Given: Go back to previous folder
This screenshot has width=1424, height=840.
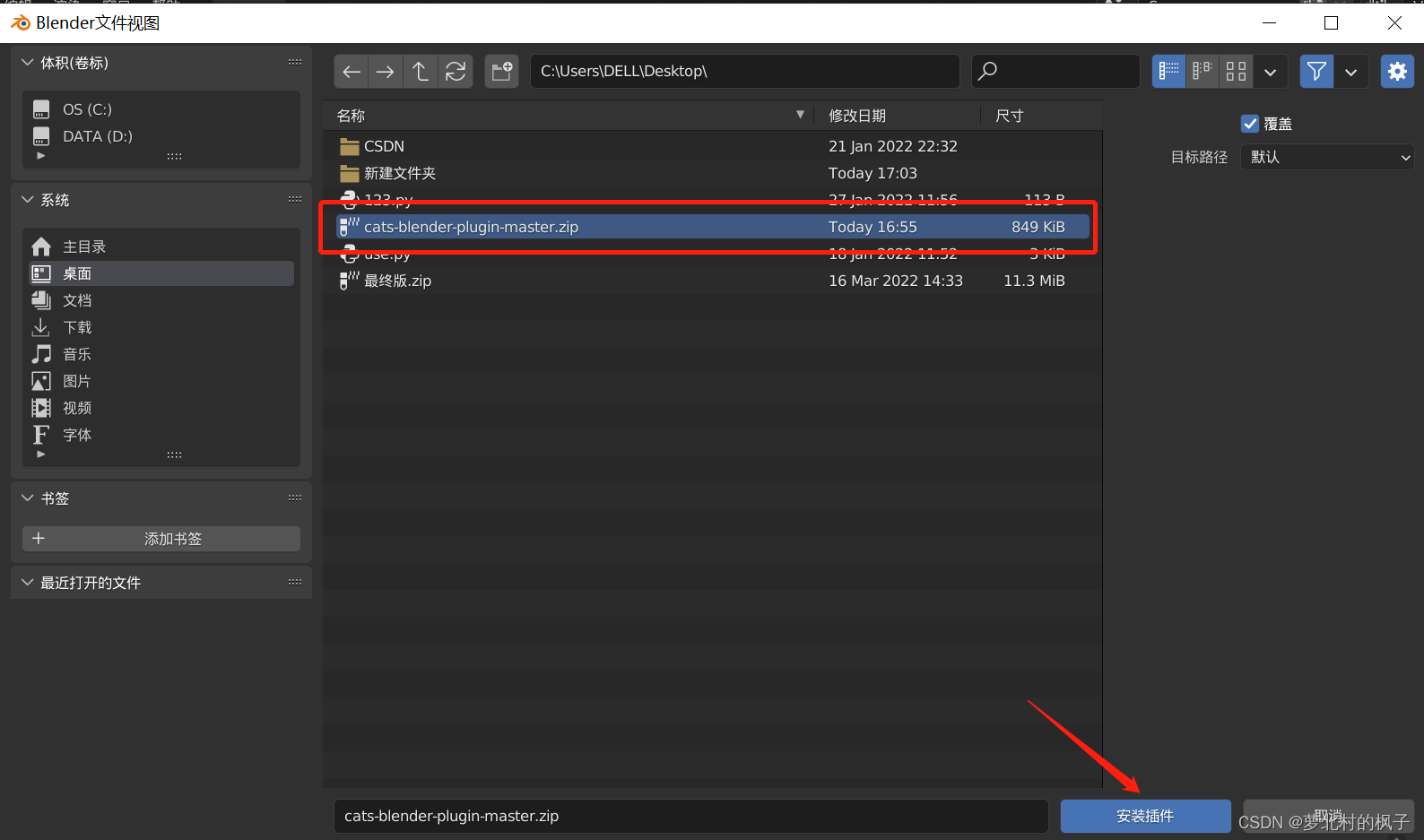Looking at the screenshot, I should click(352, 72).
